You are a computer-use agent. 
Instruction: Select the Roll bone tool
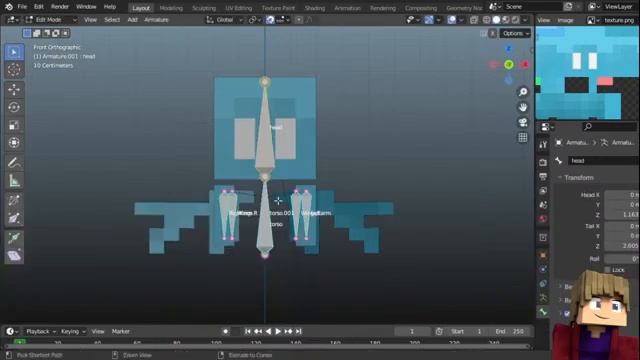pos(14,200)
